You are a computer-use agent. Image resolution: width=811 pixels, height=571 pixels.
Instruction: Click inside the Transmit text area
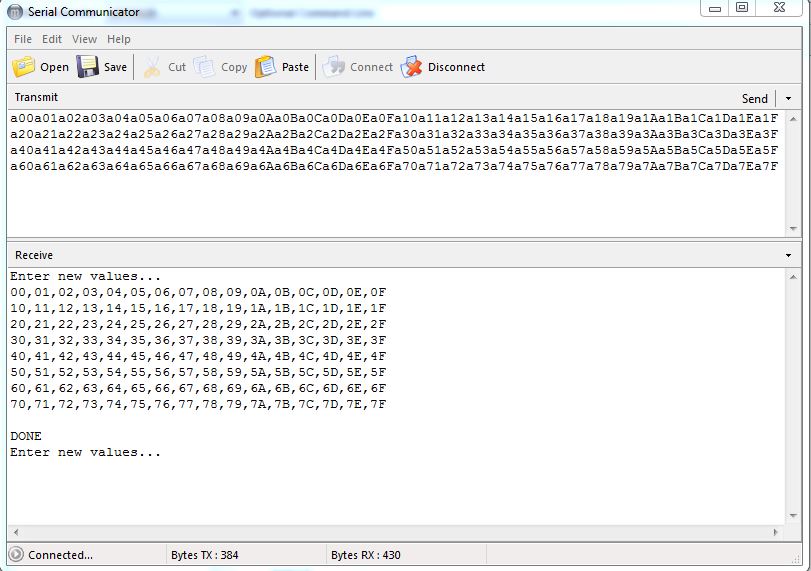[400, 200]
